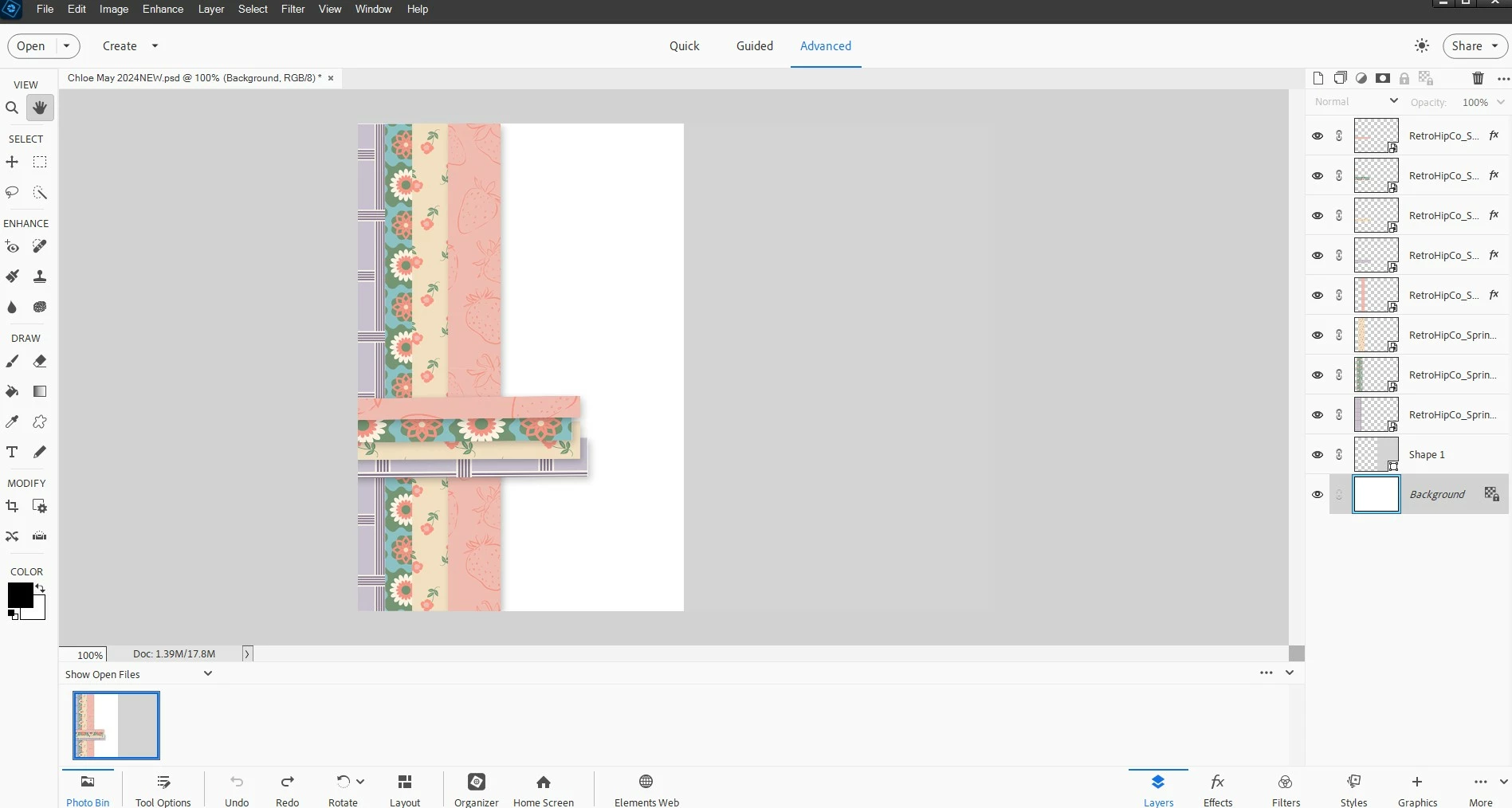Viewport: 1512px width, 808px height.
Task: Open the Share dropdown
Action: pos(1494,46)
